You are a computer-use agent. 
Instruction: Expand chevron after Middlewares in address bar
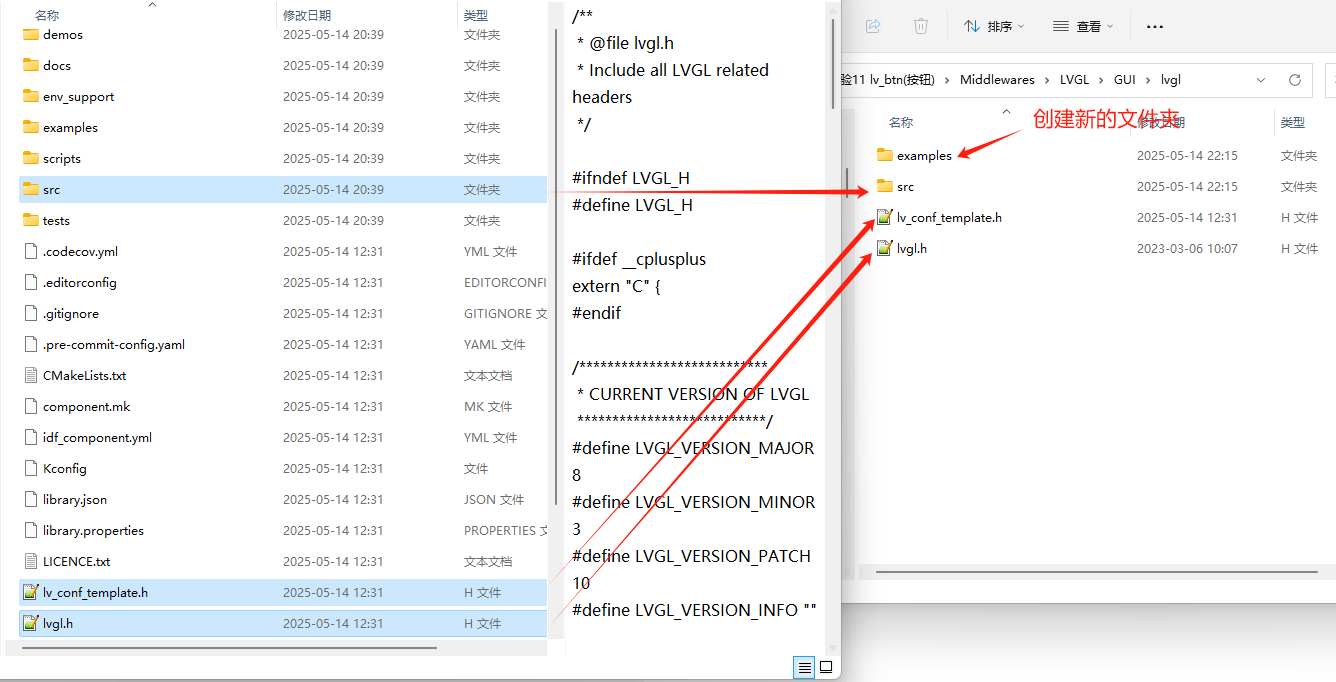tap(1046, 80)
